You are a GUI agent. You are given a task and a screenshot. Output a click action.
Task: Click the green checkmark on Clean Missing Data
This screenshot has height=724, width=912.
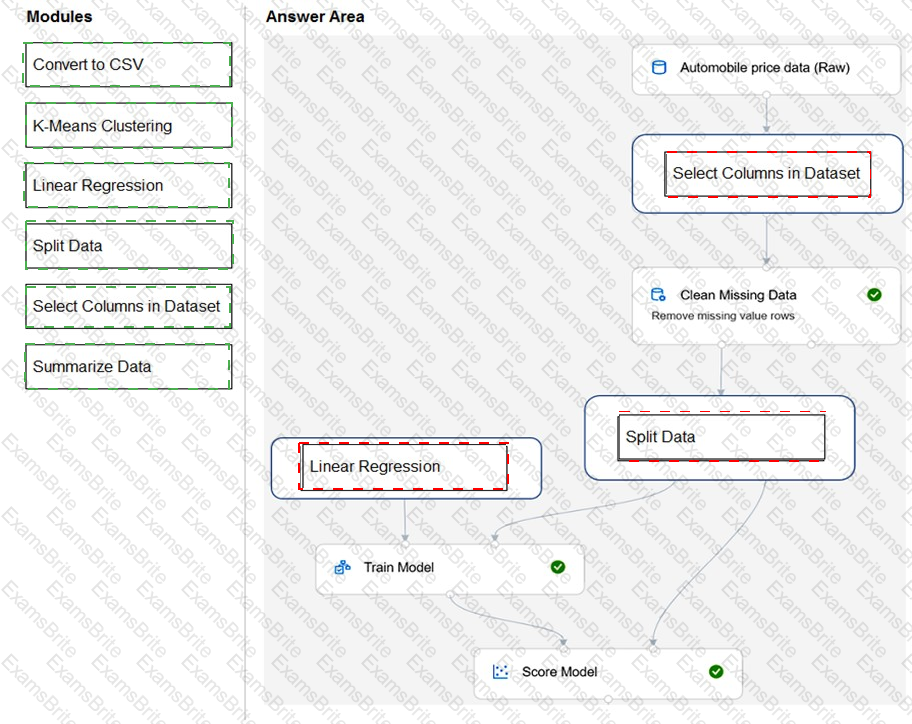874,295
